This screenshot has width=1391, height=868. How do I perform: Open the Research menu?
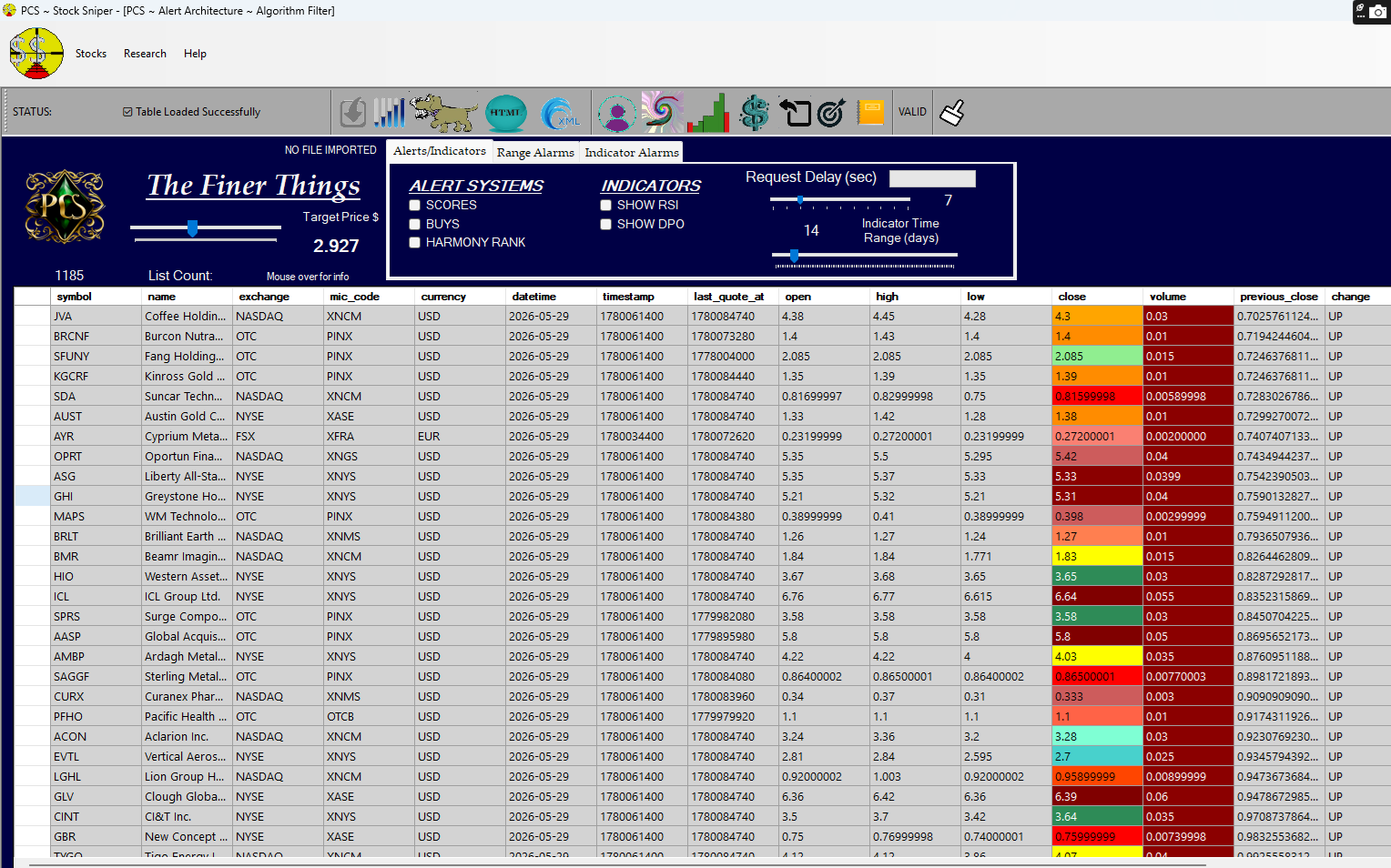point(145,54)
